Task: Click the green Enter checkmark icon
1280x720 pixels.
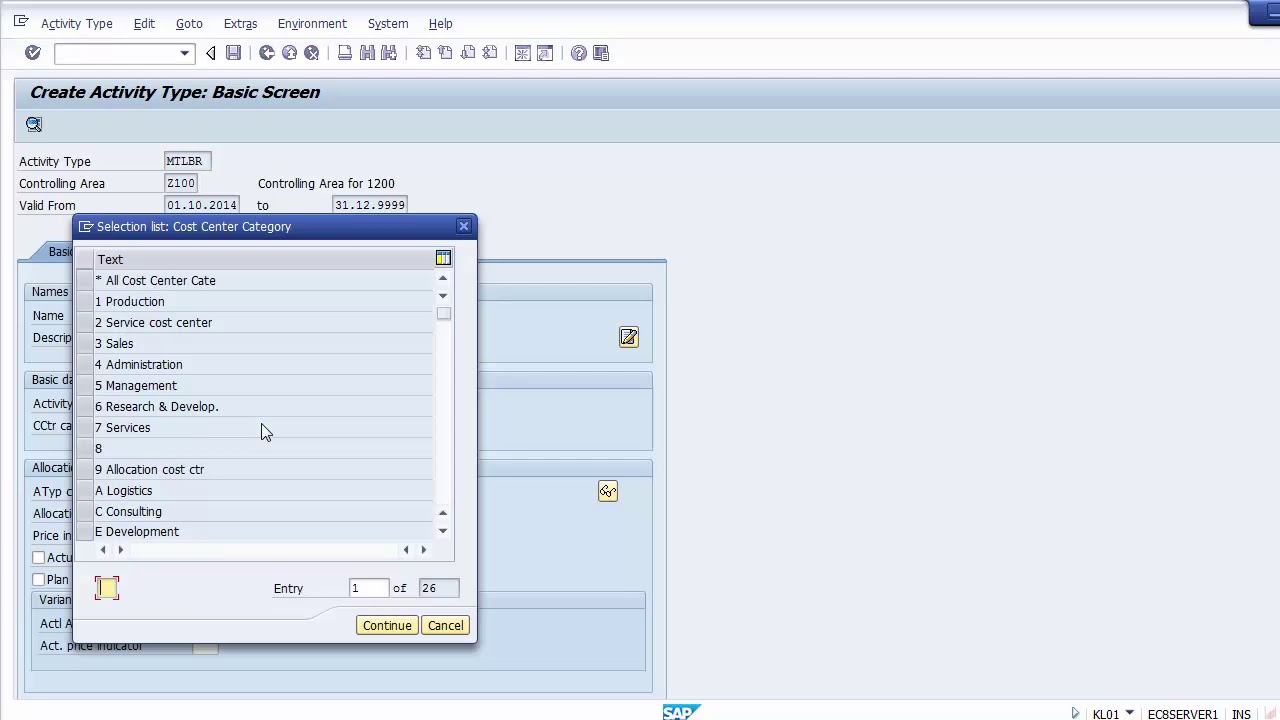Action: 33,53
